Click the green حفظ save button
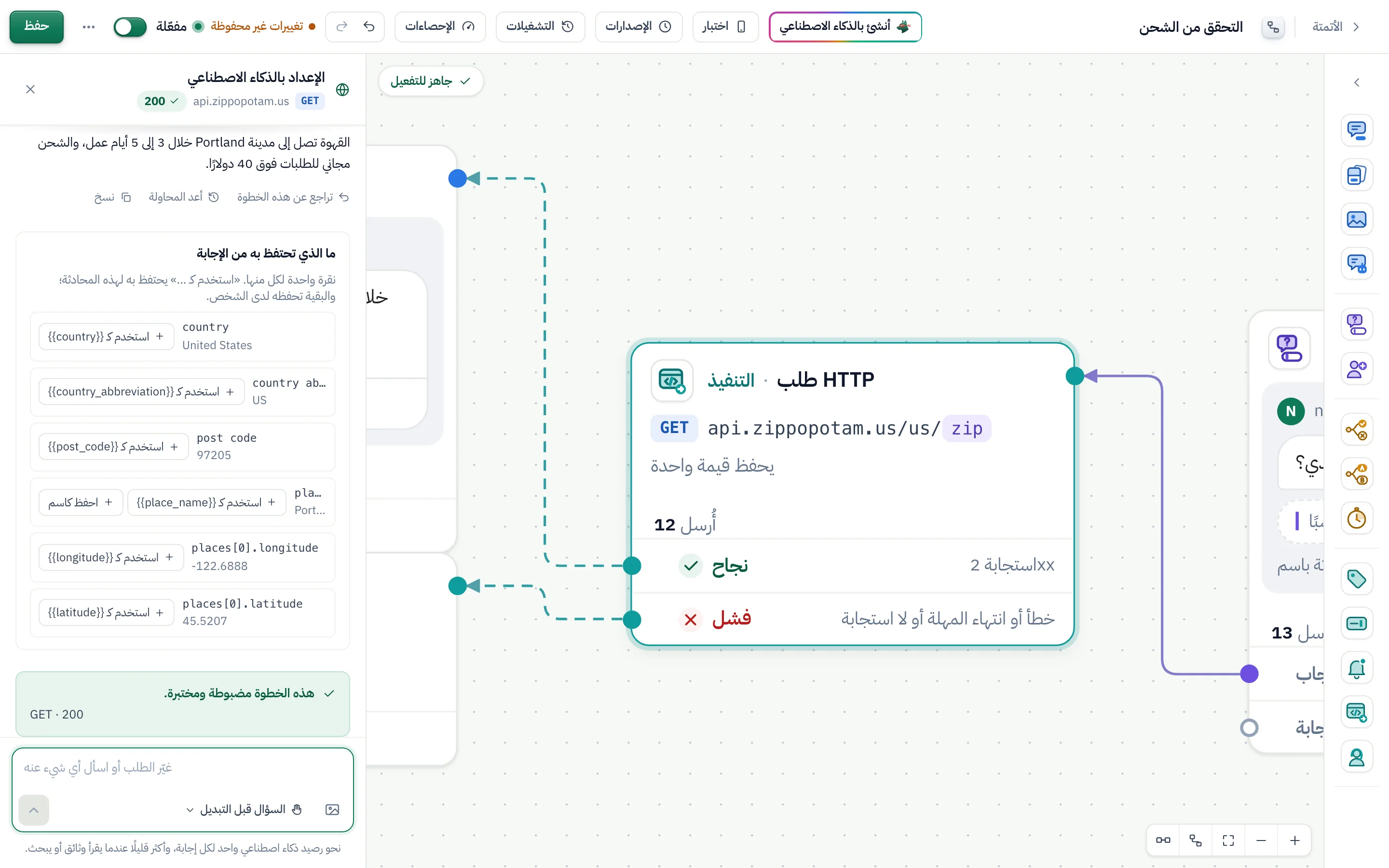Screen dimensions: 1389x868 pyautogui.click(x=36, y=27)
